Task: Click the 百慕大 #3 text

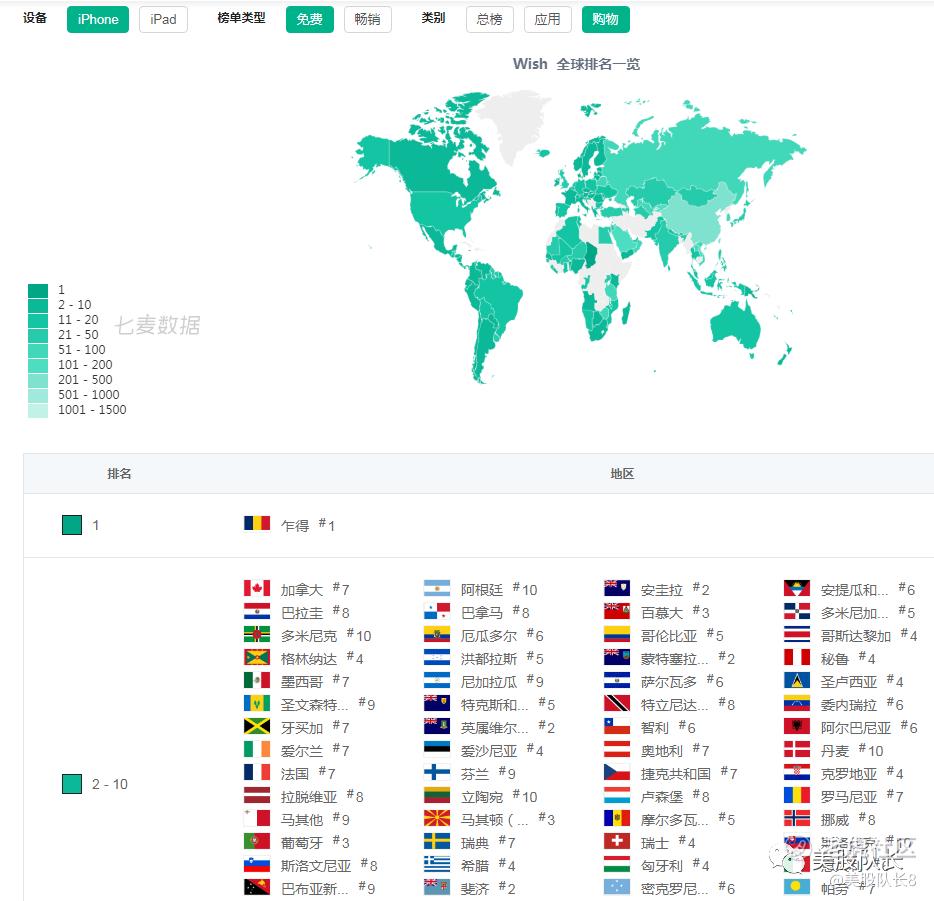Action: tap(675, 612)
